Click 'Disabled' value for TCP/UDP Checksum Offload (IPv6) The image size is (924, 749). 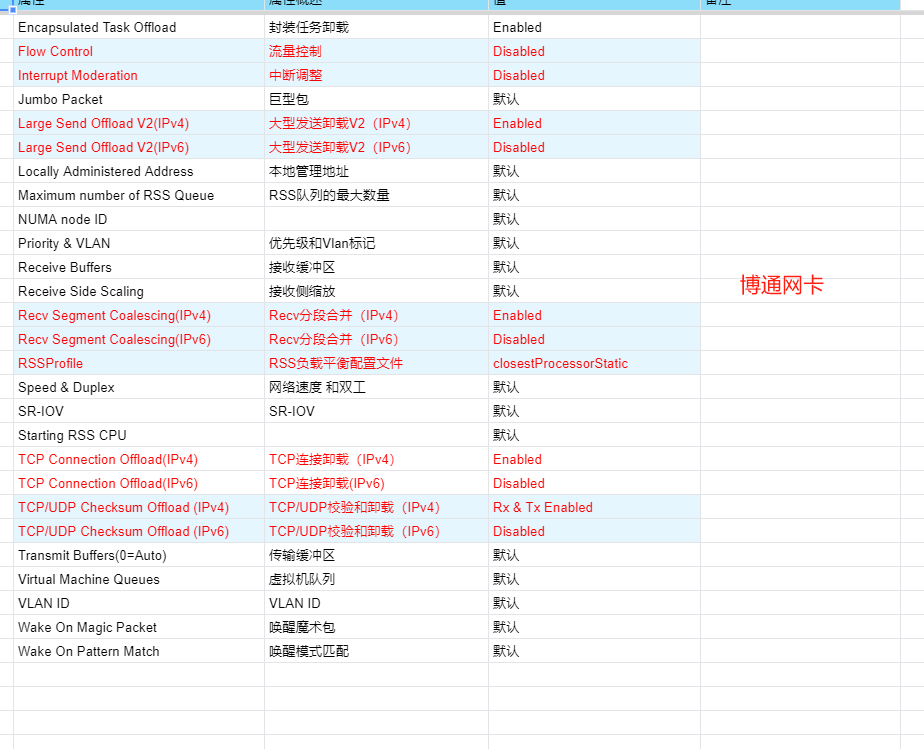tap(595, 531)
